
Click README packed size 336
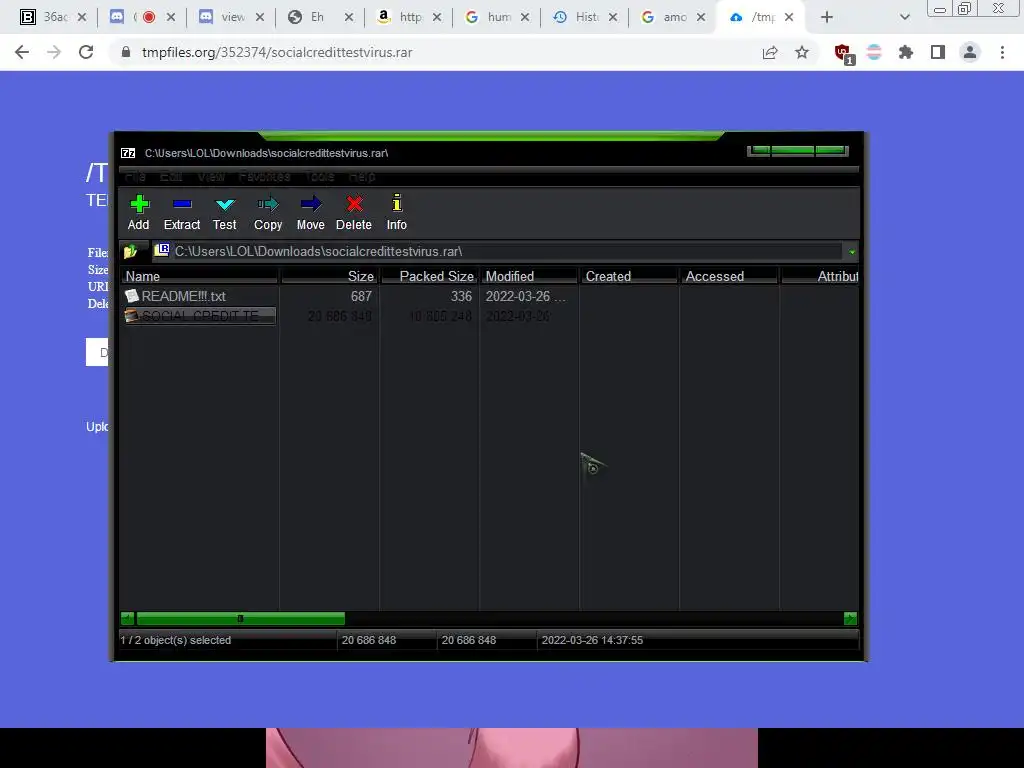pyautogui.click(x=461, y=296)
